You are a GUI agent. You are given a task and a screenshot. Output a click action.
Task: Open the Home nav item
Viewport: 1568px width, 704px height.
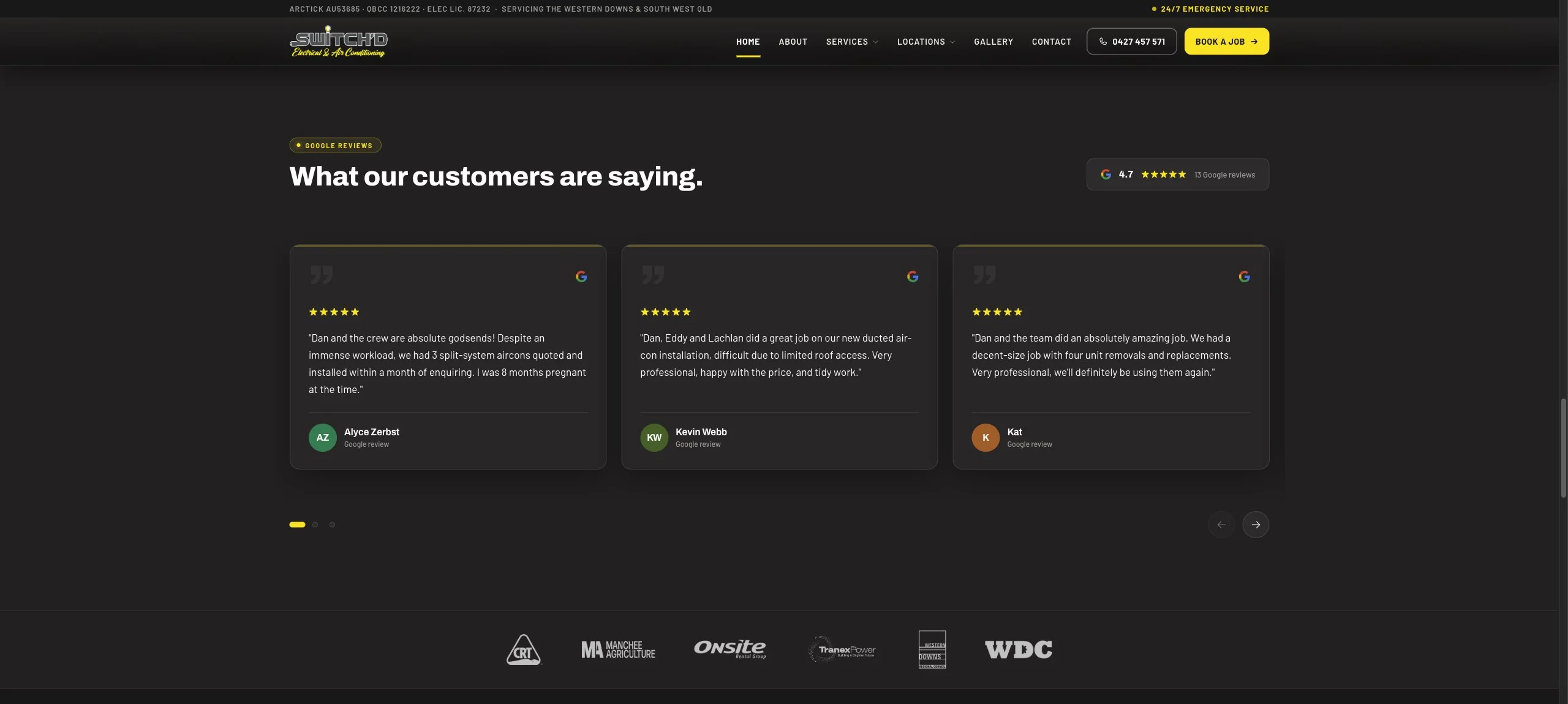tap(748, 42)
